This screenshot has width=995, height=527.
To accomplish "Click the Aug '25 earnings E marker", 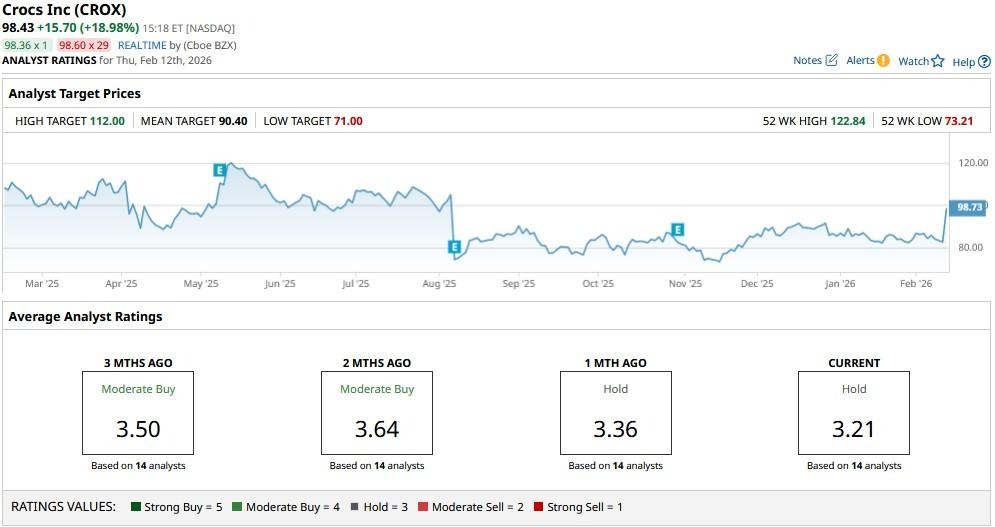I will (454, 247).
